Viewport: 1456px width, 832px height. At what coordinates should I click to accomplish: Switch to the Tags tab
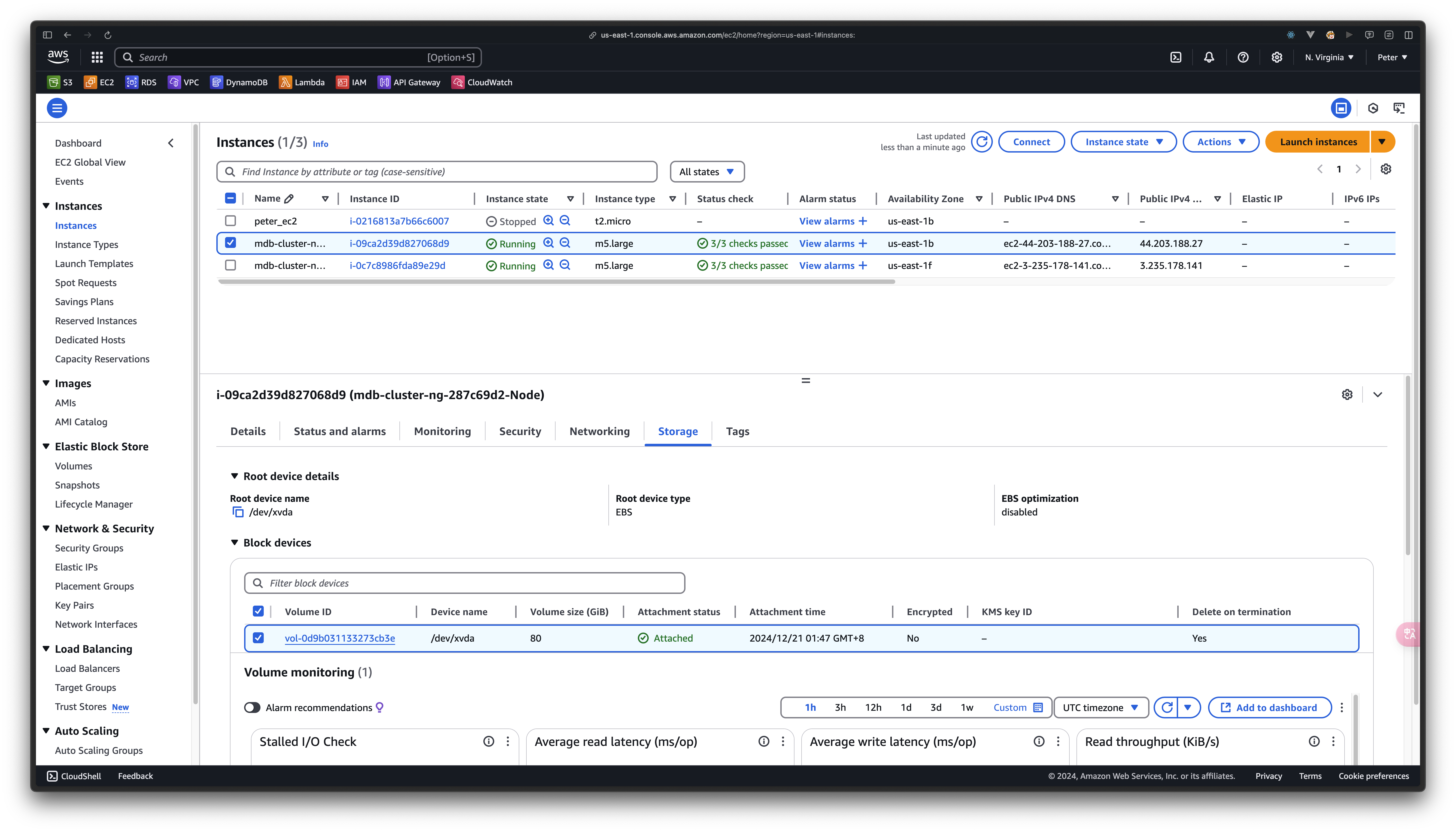pyautogui.click(x=738, y=432)
